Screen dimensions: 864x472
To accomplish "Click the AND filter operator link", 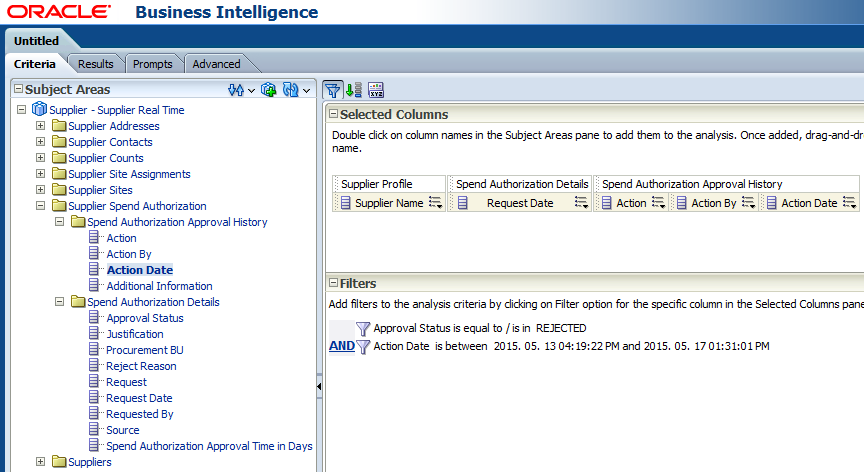I will (x=341, y=346).
